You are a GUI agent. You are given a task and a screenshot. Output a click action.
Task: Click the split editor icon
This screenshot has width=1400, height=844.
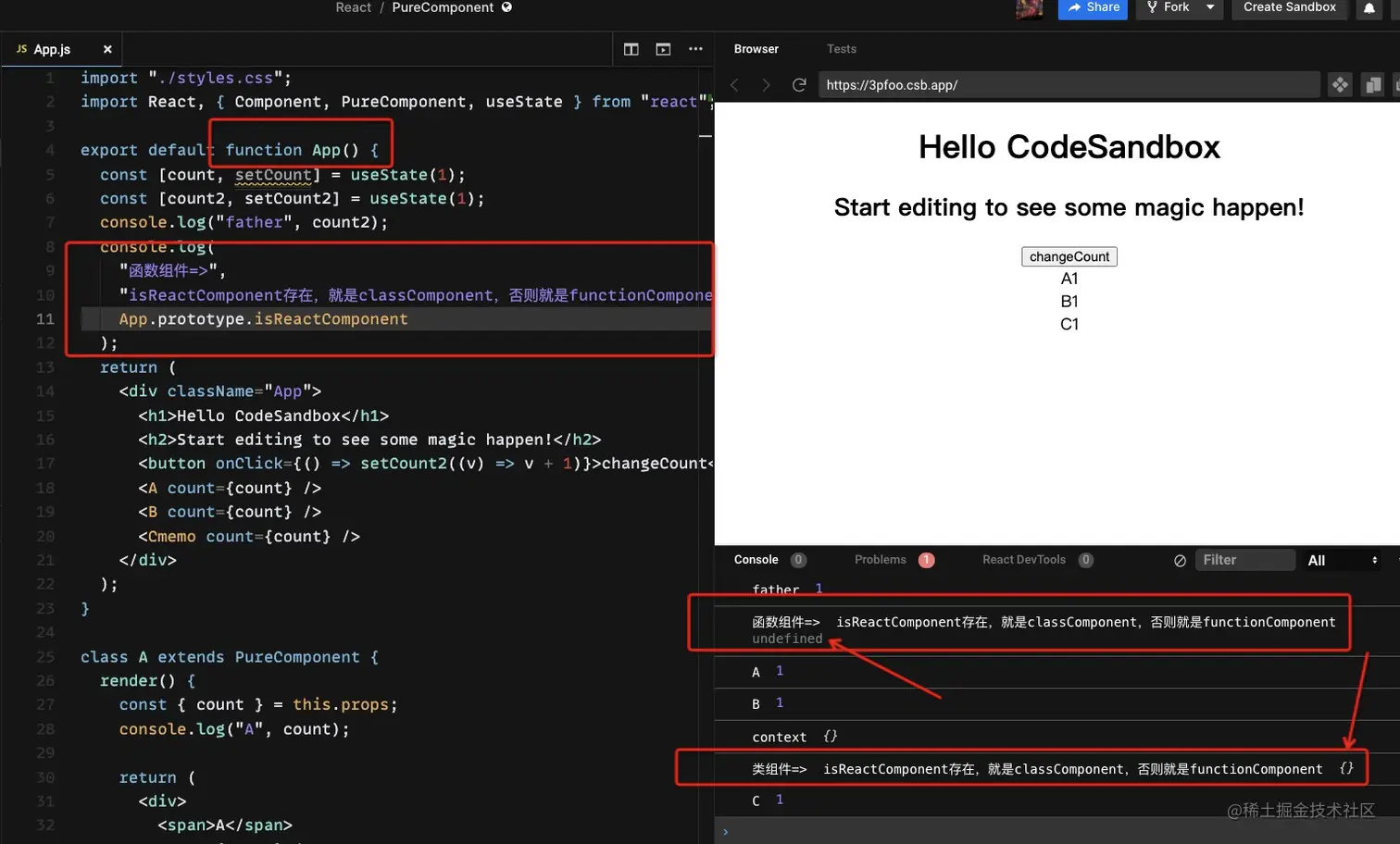tap(631, 49)
